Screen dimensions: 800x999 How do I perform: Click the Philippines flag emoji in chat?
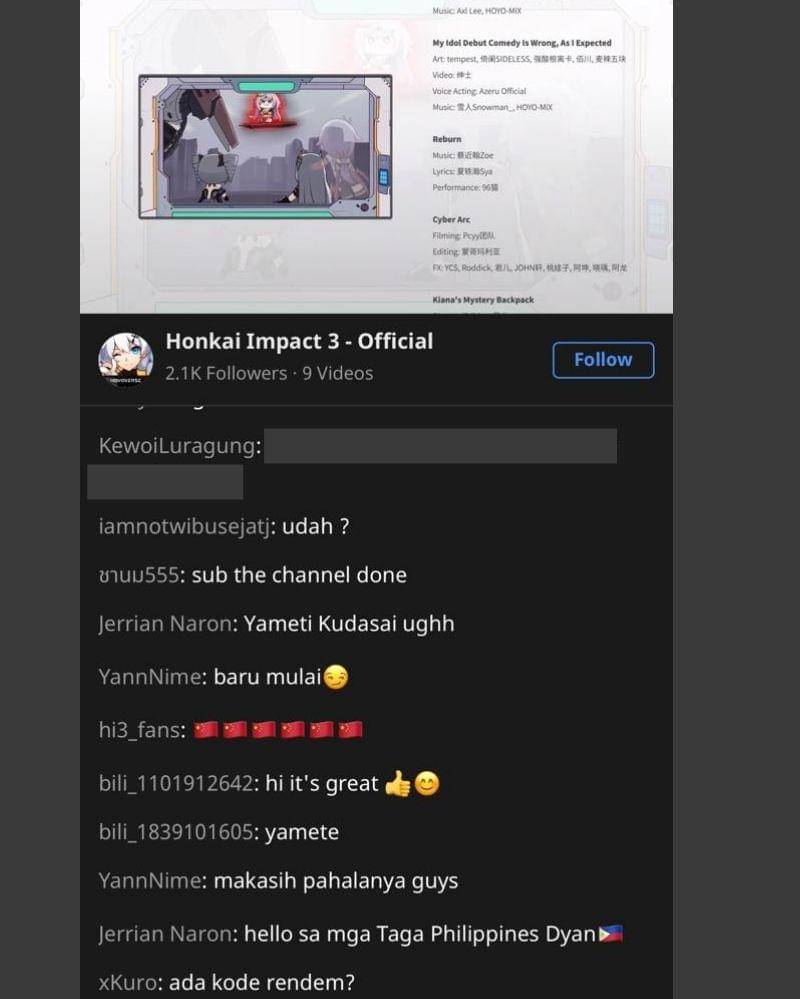[611, 934]
